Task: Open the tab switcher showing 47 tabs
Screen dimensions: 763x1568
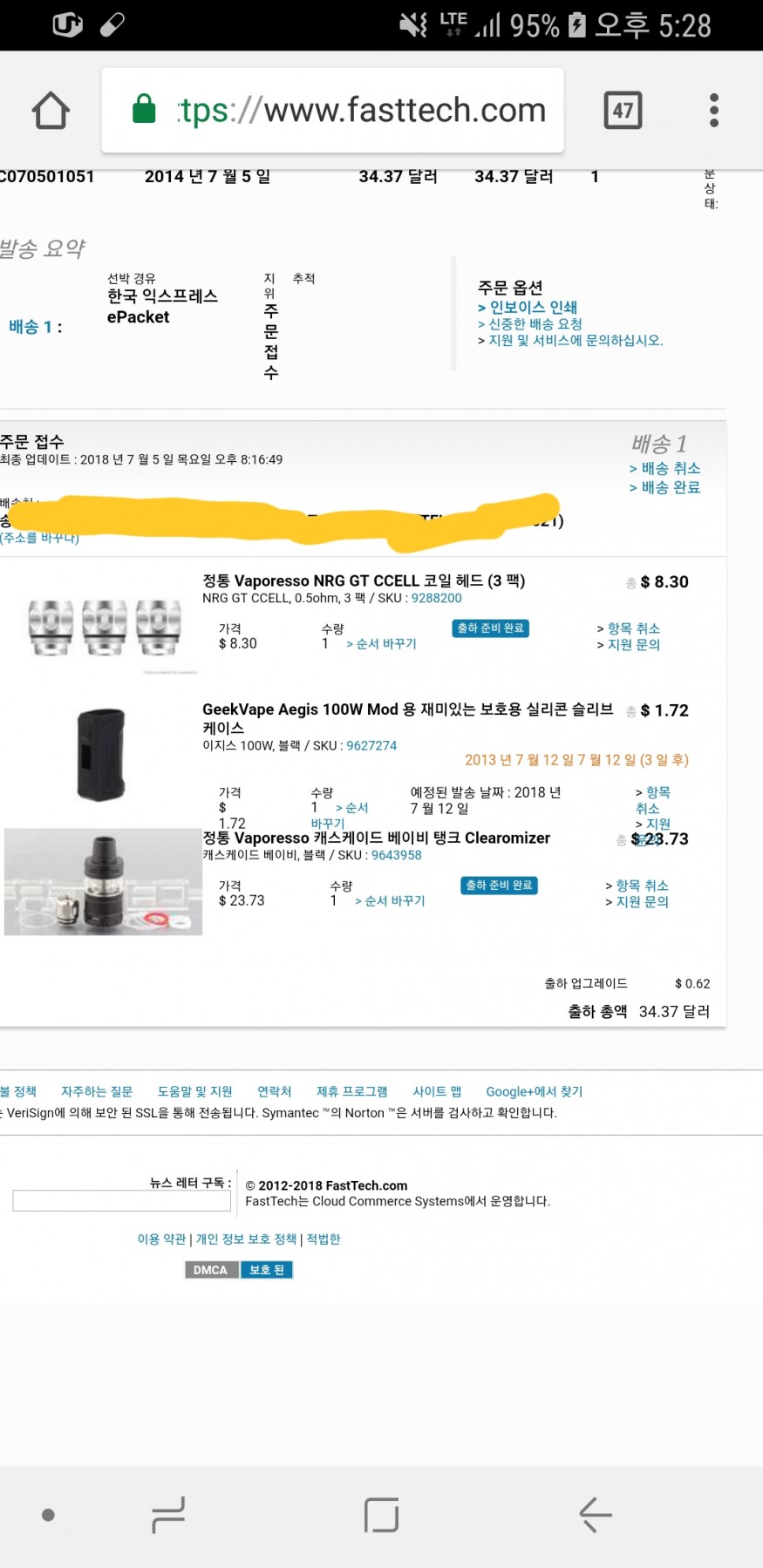Action: 623,111
